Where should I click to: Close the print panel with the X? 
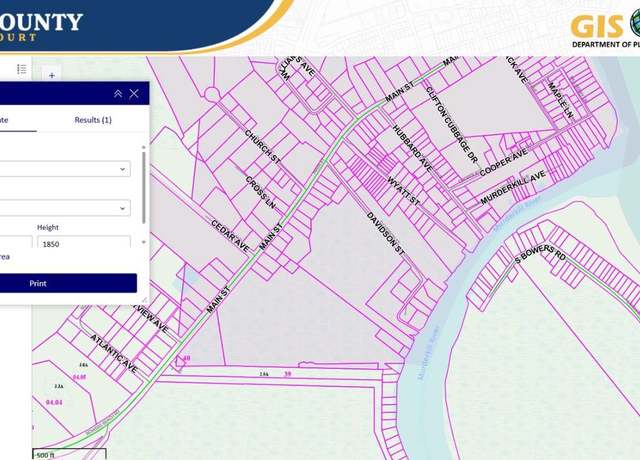[x=134, y=93]
